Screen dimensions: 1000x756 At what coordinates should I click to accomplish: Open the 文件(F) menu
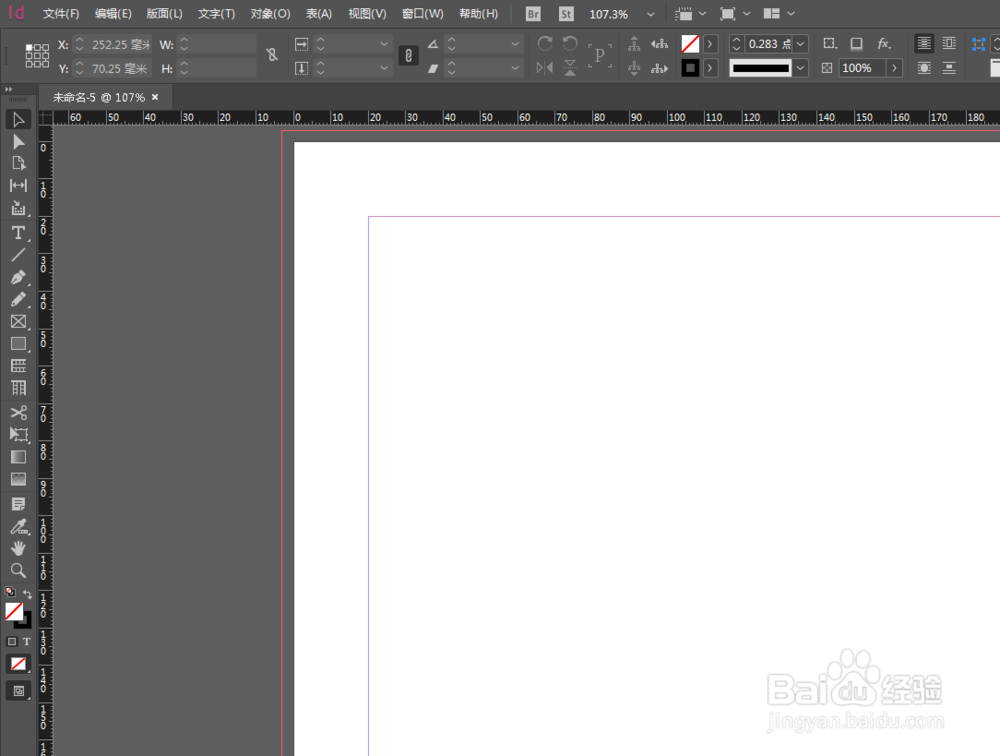point(61,14)
